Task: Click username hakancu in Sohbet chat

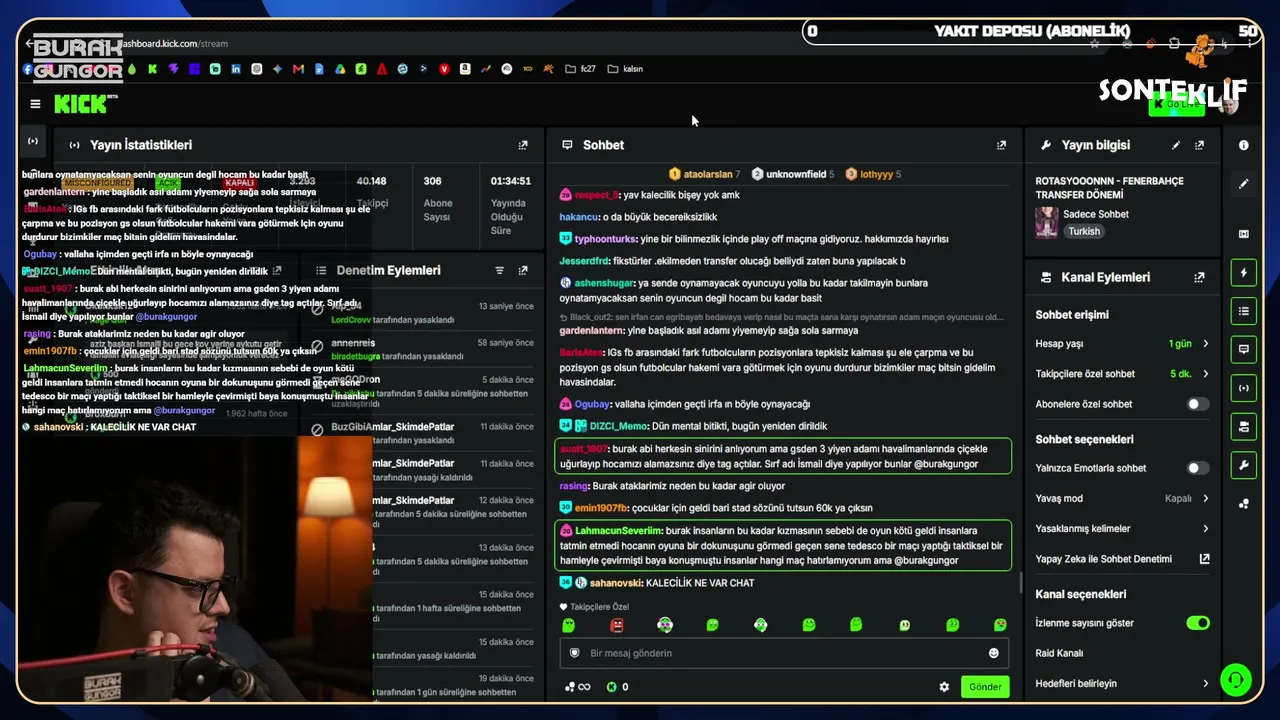Action: (x=578, y=217)
